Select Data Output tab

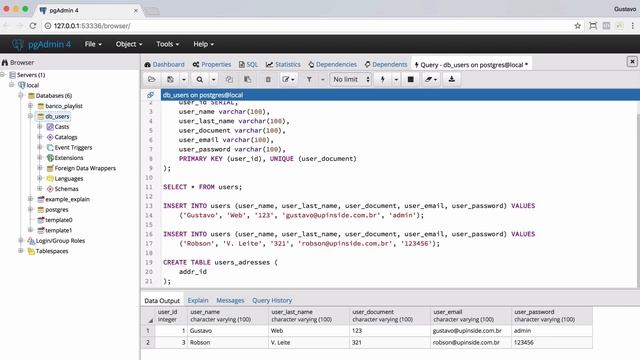162,300
